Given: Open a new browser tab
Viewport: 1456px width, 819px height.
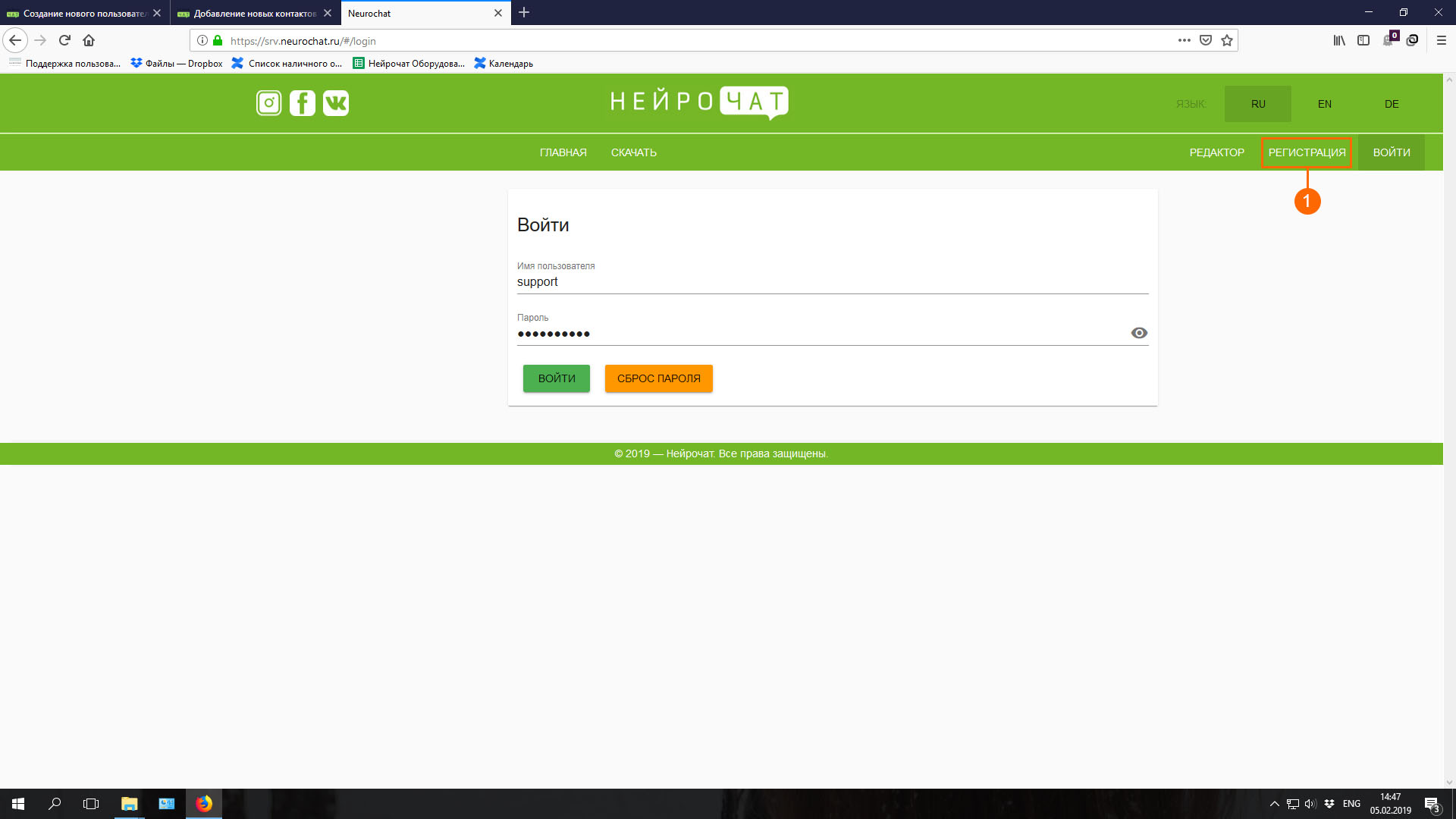Looking at the screenshot, I should [x=524, y=13].
